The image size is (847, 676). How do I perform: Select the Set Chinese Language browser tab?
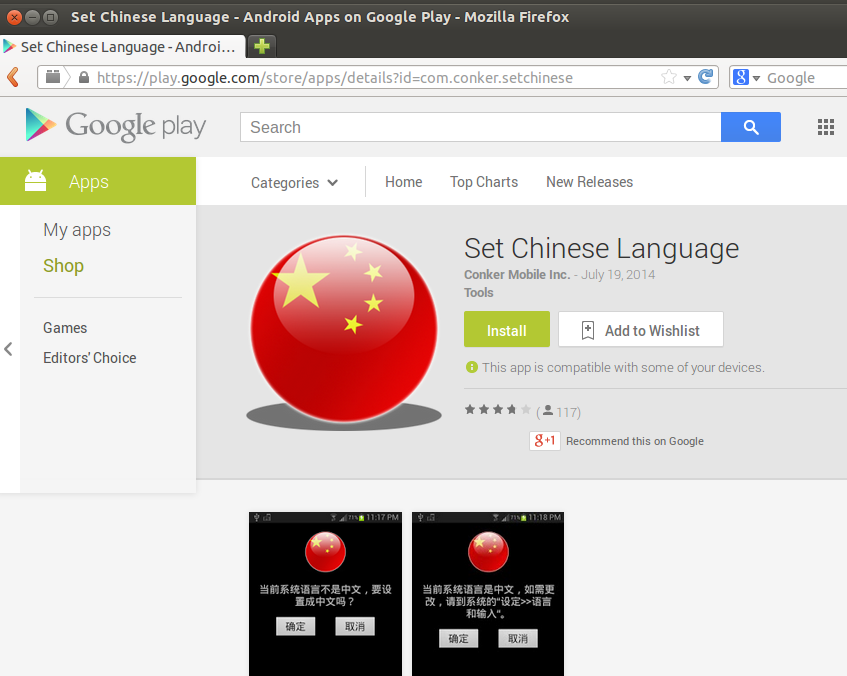[x=123, y=47]
